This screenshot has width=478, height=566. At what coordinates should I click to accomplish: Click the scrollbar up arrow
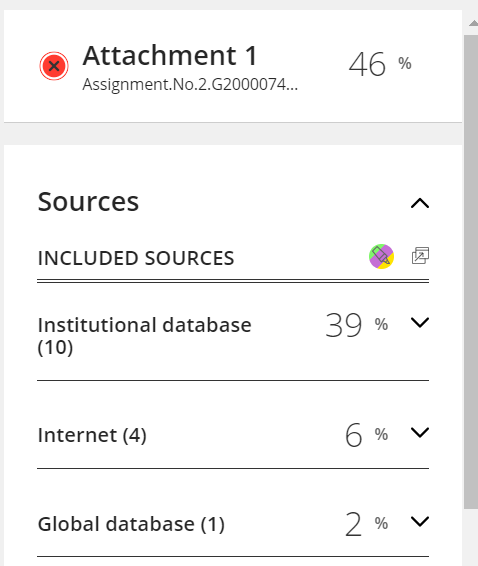pyautogui.click(x=473, y=23)
